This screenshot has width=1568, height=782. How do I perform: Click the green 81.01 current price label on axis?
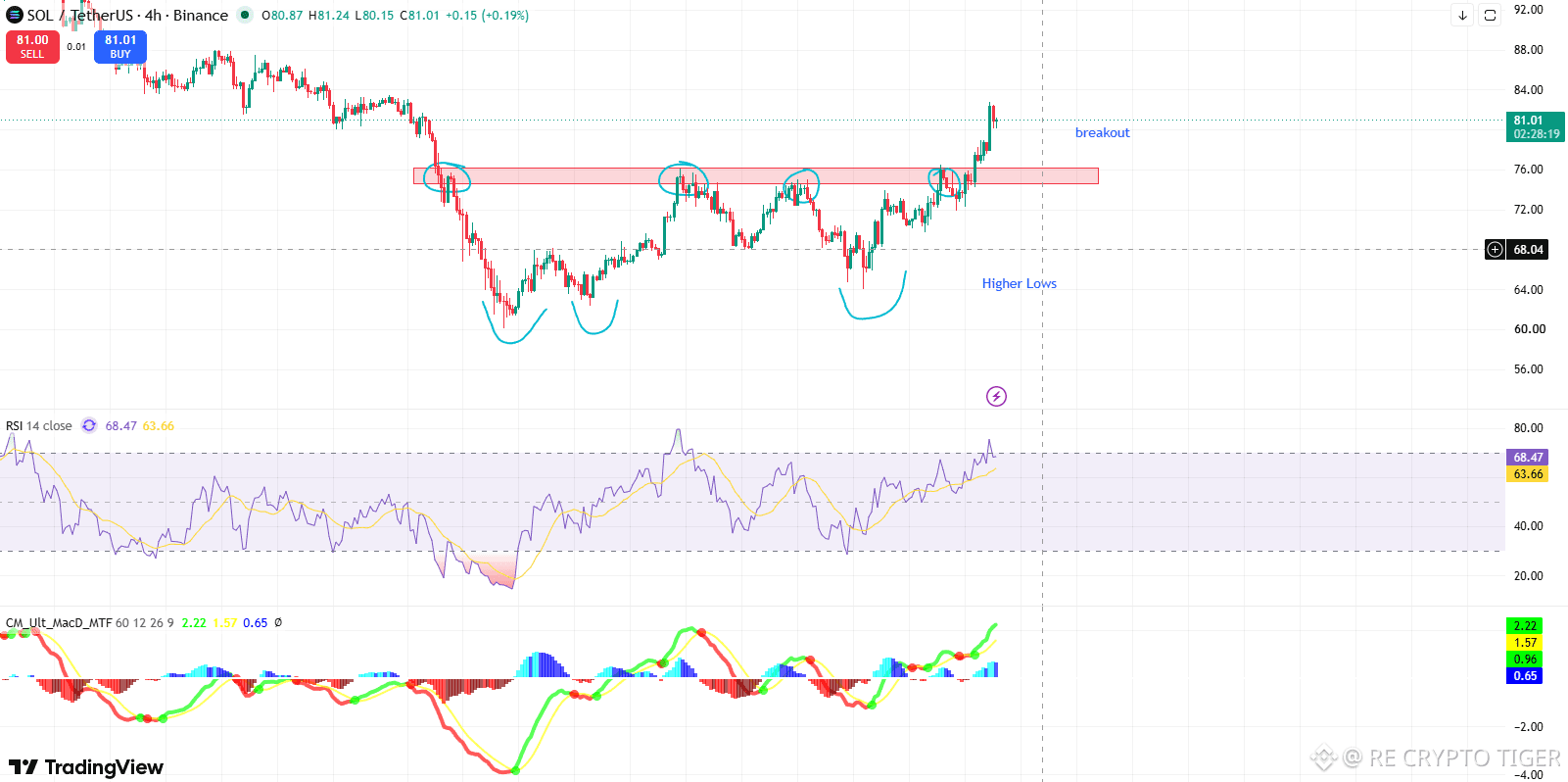pyautogui.click(x=1535, y=126)
